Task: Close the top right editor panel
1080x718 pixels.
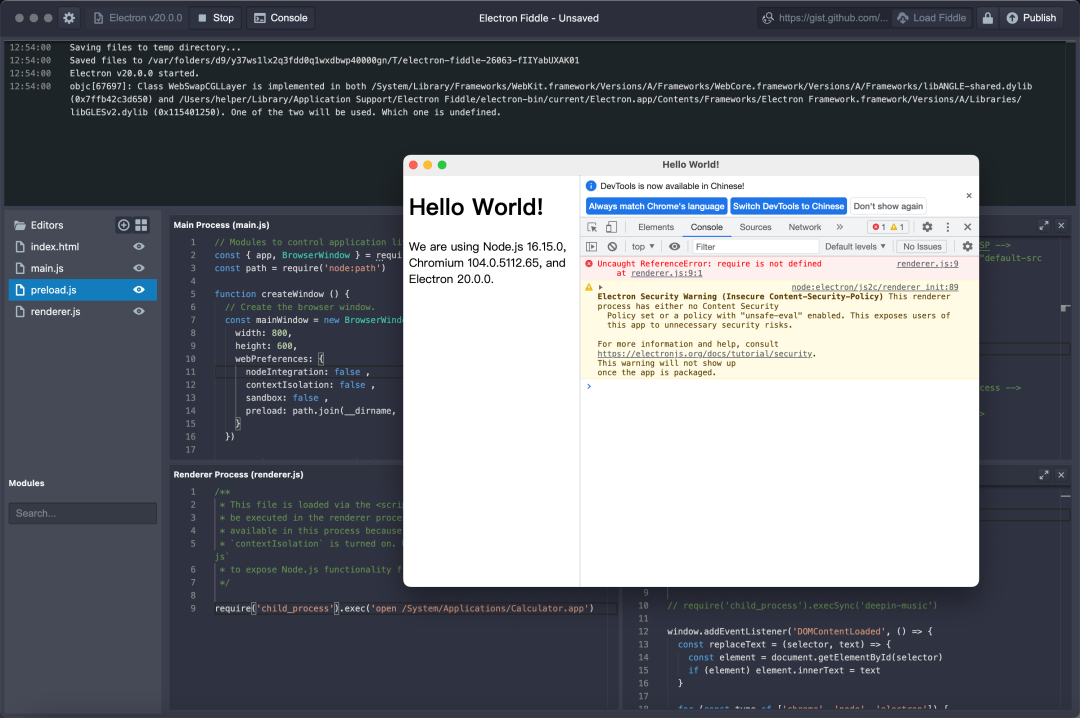Action: (x=1061, y=225)
